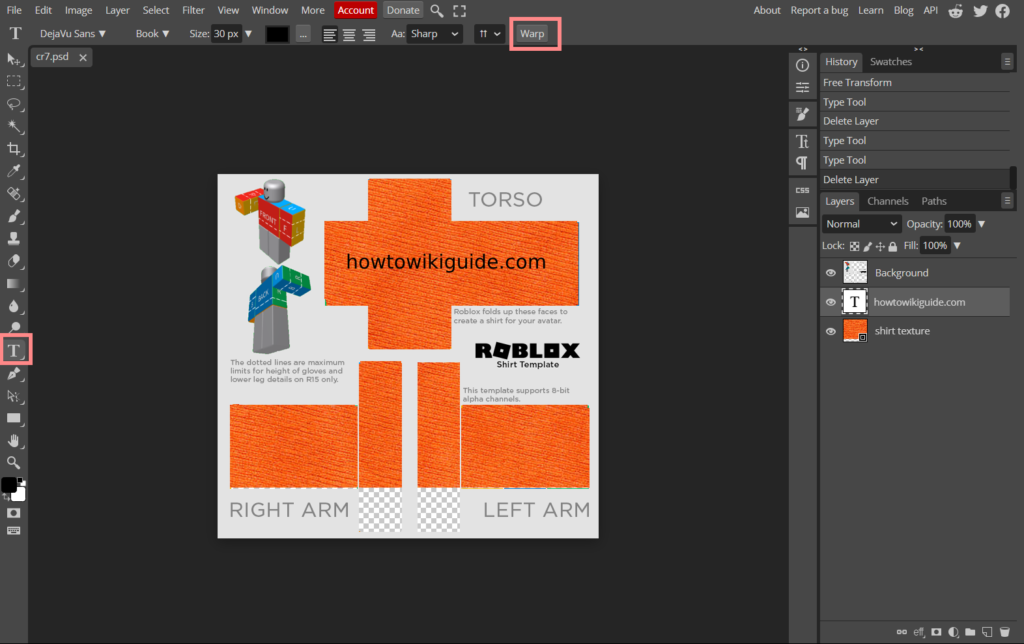Select the Crop tool
This screenshot has height=644, width=1024.
click(x=13, y=149)
